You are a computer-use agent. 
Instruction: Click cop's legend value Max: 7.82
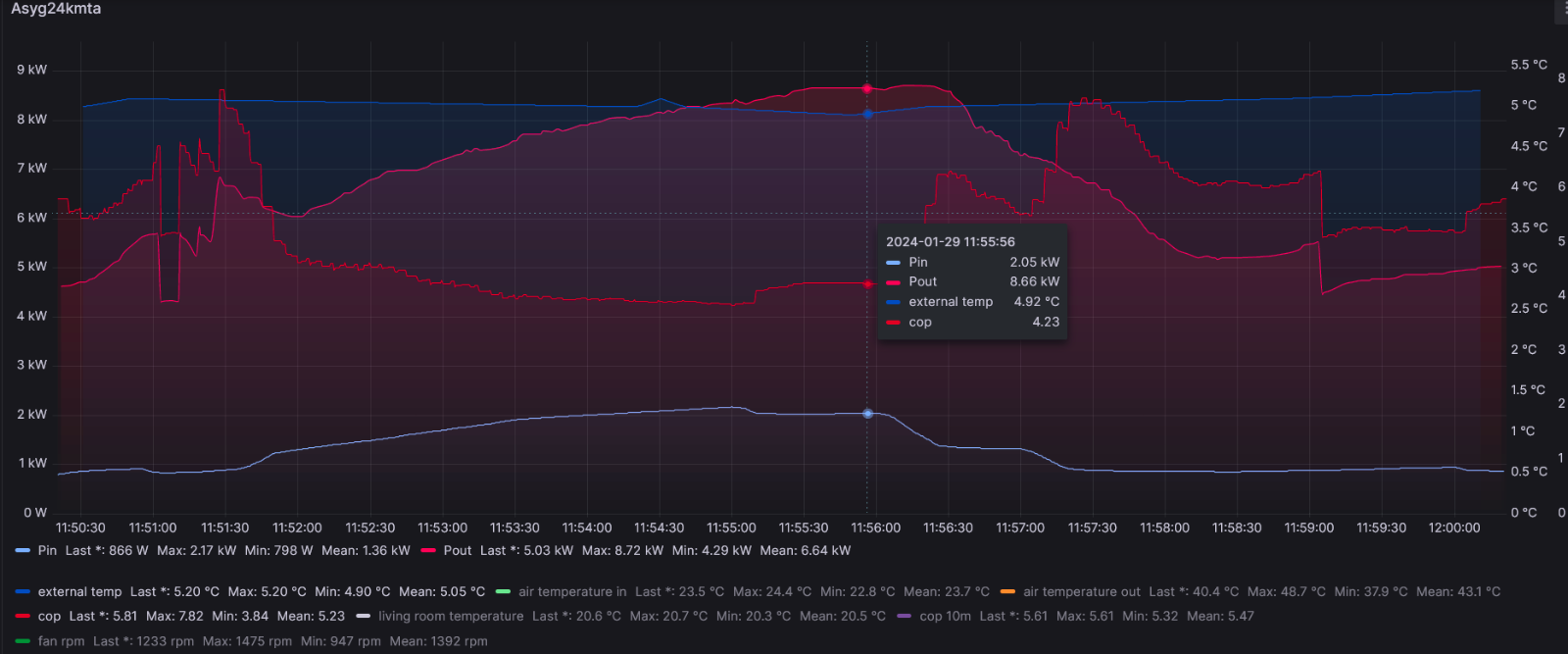click(x=174, y=617)
